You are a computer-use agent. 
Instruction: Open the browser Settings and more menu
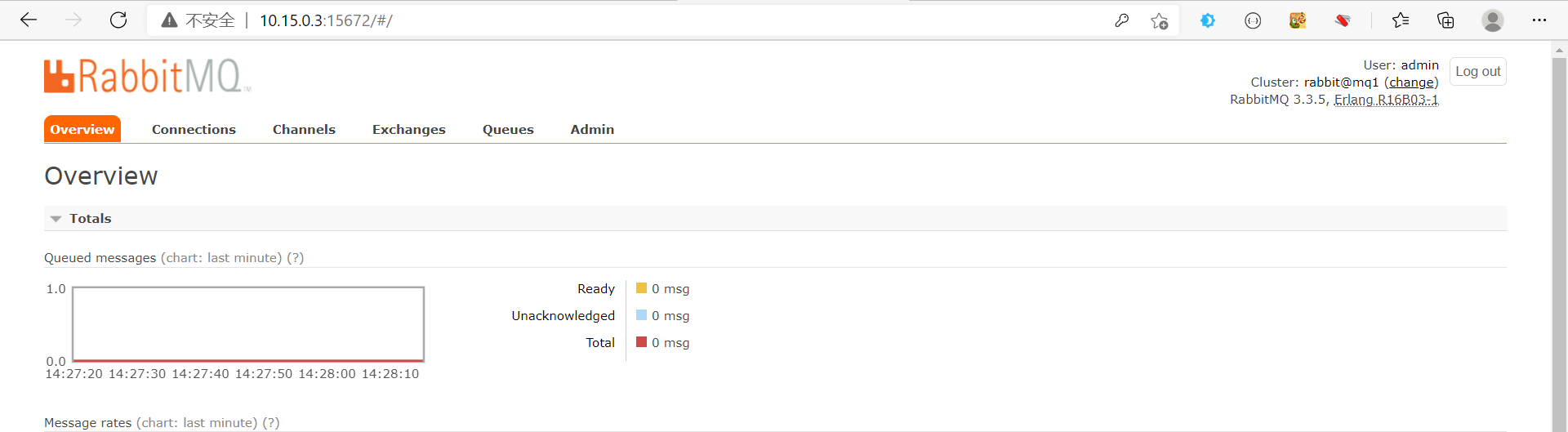tap(1539, 20)
